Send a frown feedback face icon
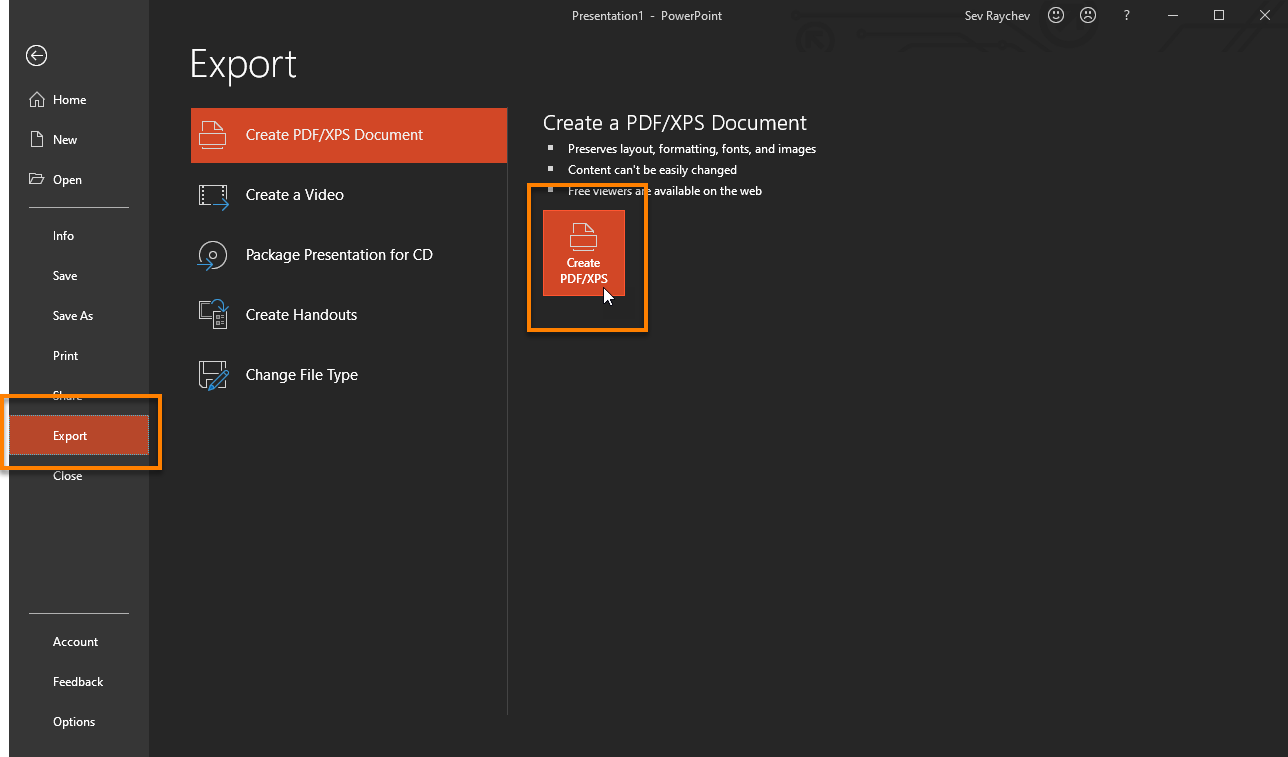This screenshot has width=1288, height=757. coord(1088,16)
